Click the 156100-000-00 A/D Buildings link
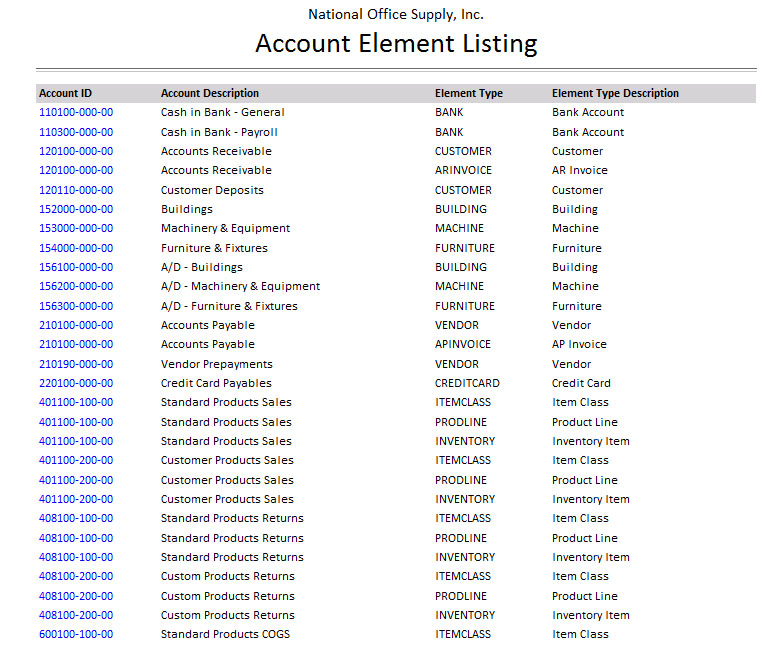 coord(76,267)
